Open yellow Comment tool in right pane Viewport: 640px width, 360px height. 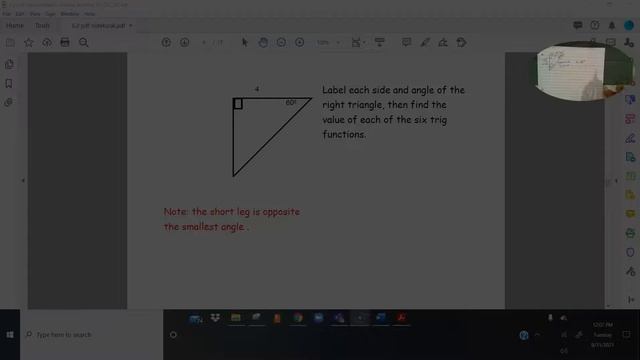tap(630, 214)
